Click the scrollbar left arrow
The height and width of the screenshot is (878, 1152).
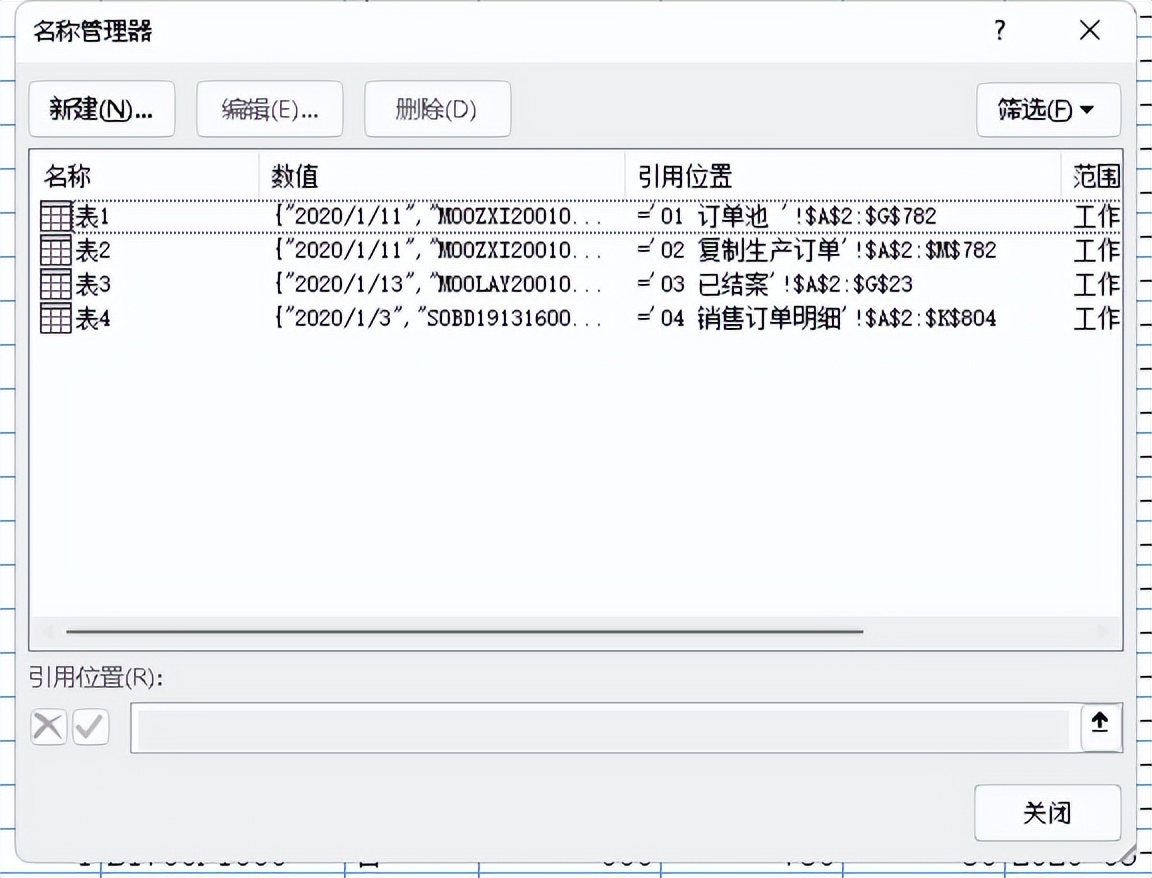tap(48, 631)
